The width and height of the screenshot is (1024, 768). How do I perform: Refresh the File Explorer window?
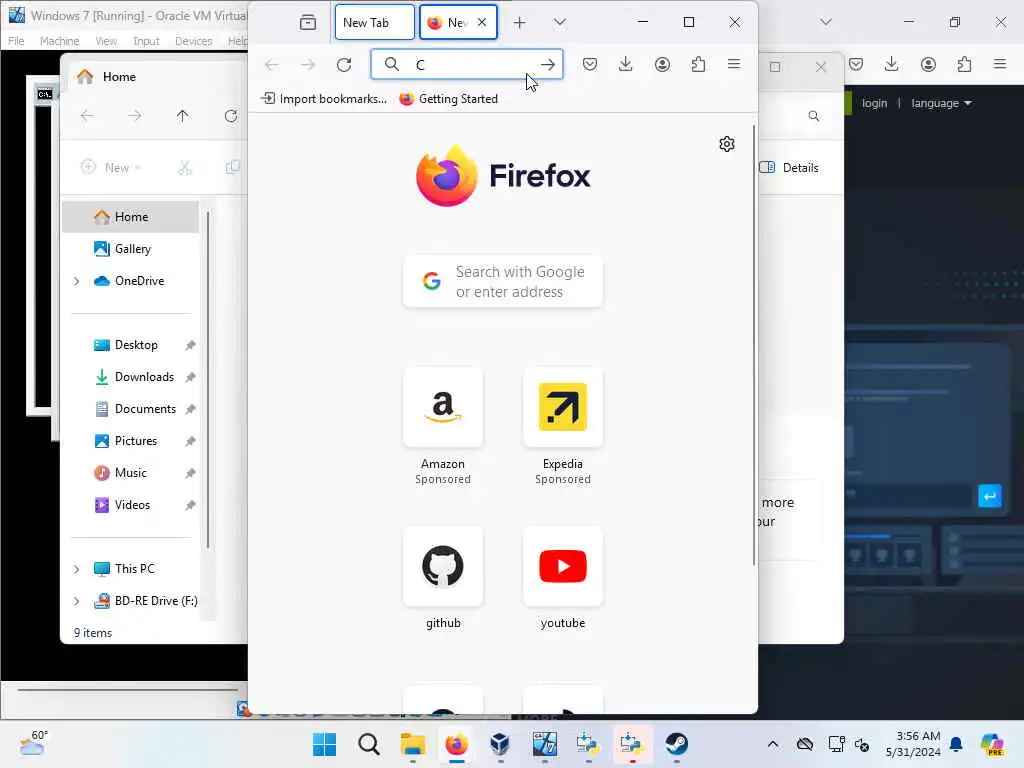[x=231, y=116]
